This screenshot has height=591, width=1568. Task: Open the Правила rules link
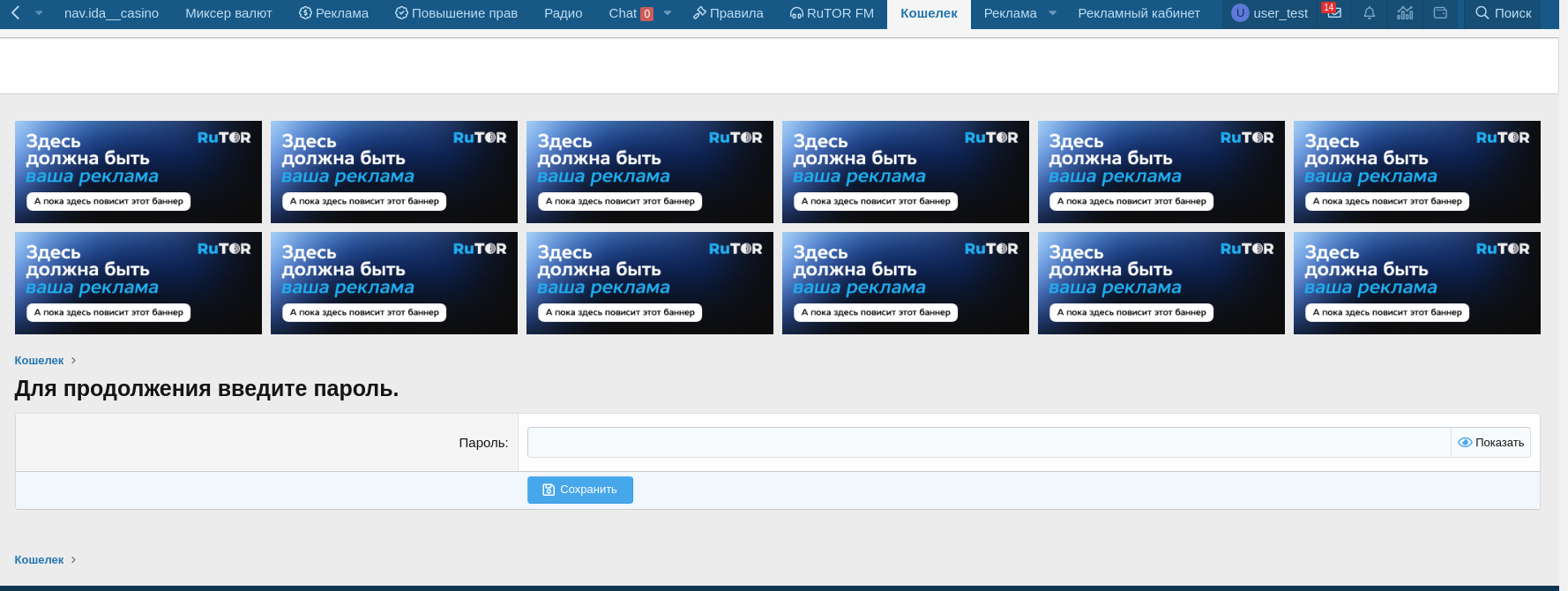coord(728,13)
